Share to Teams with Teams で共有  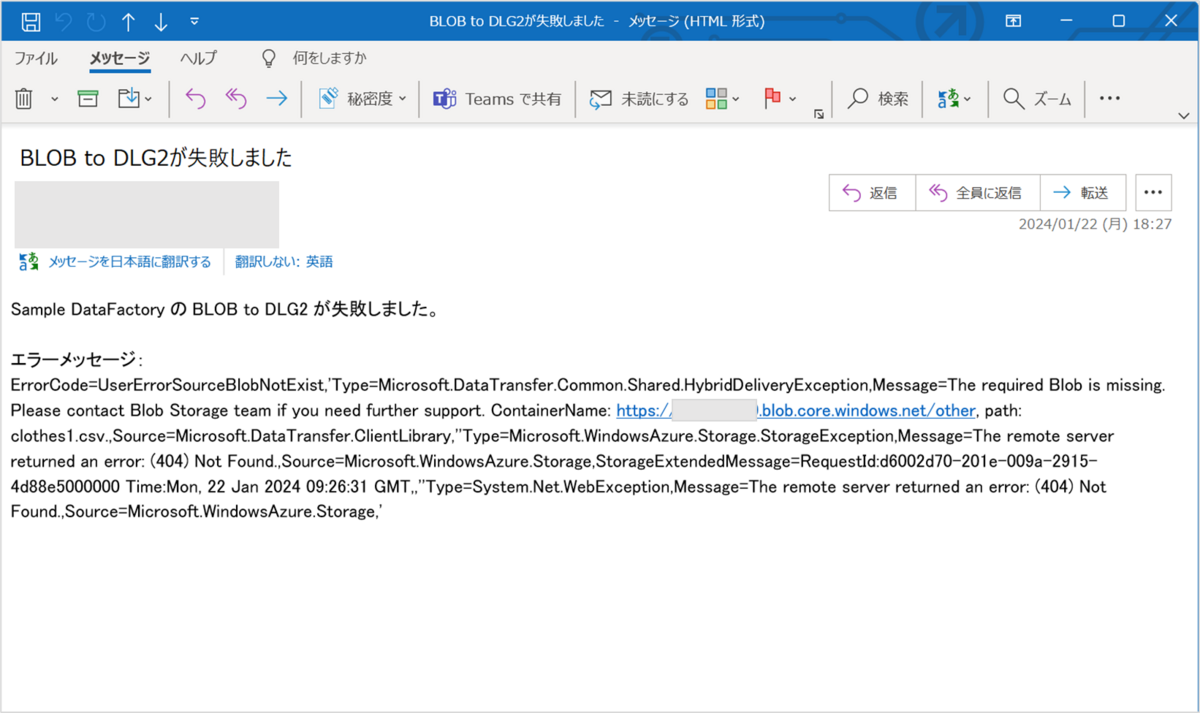coord(497,98)
